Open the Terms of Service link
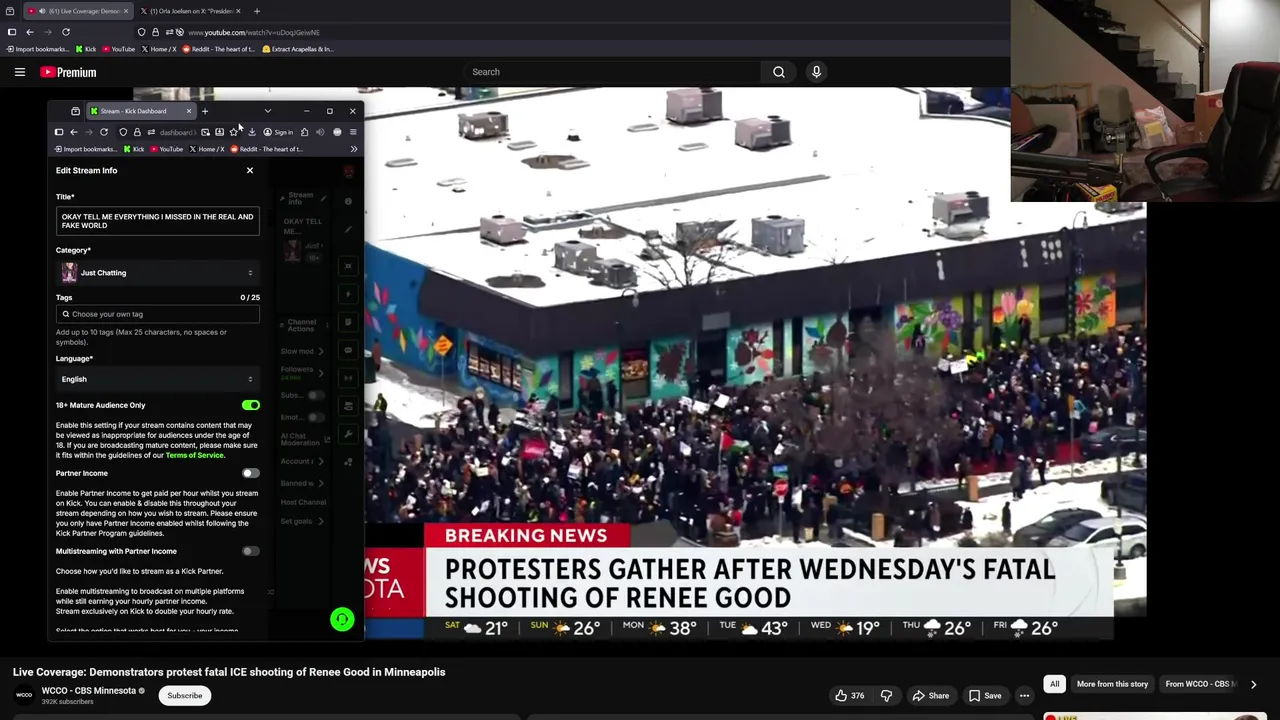 pyautogui.click(x=195, y=455)
